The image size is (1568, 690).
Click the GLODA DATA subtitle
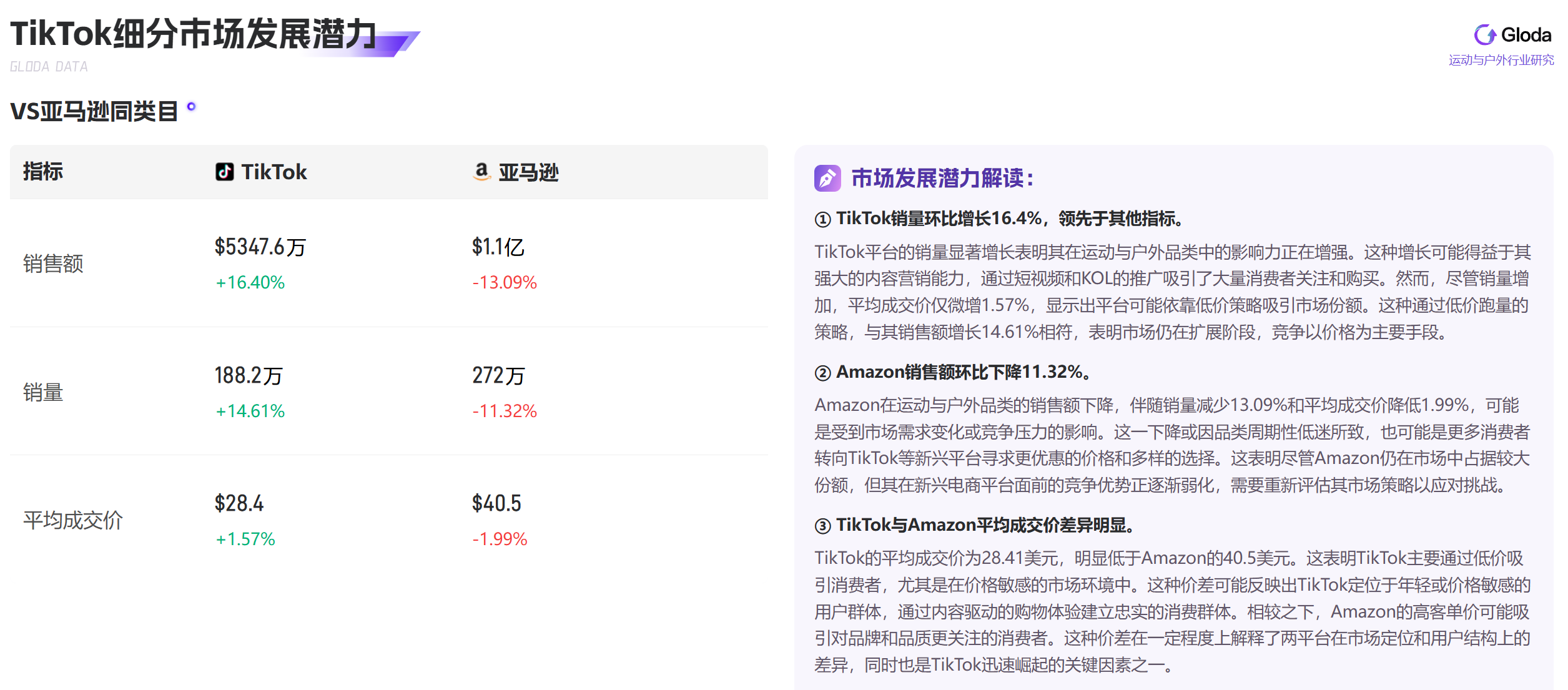49,66
